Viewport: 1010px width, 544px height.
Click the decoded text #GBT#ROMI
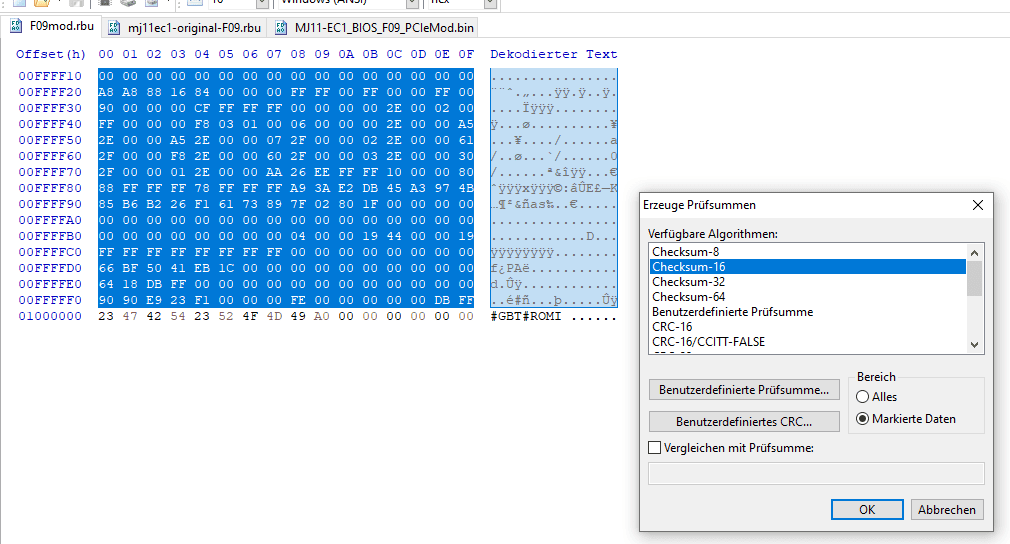(526, 316)
